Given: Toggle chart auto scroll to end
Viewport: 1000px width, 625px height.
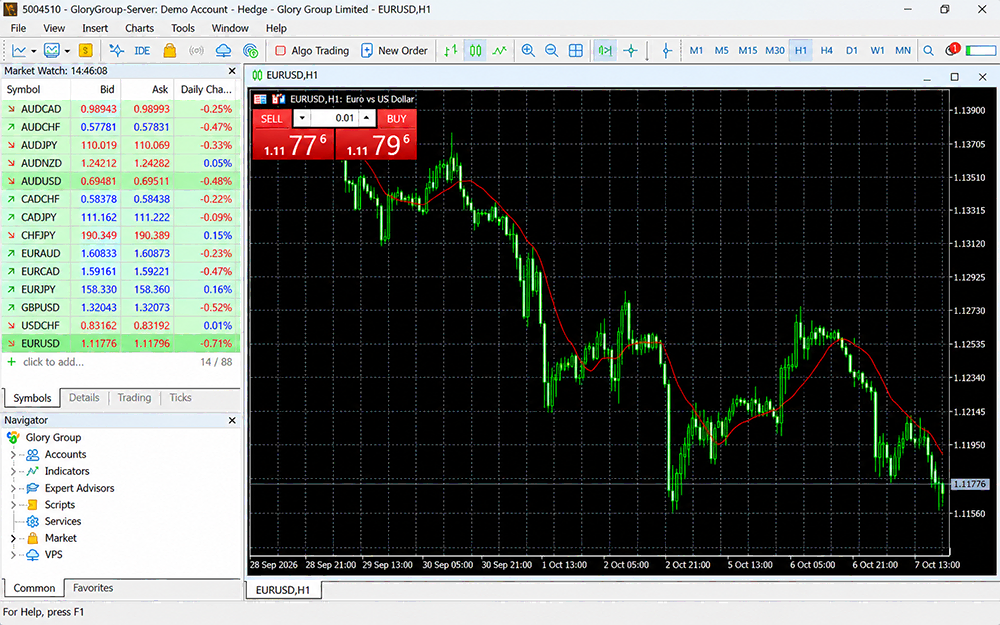Looking at the screenshot, I should (605, 50).
